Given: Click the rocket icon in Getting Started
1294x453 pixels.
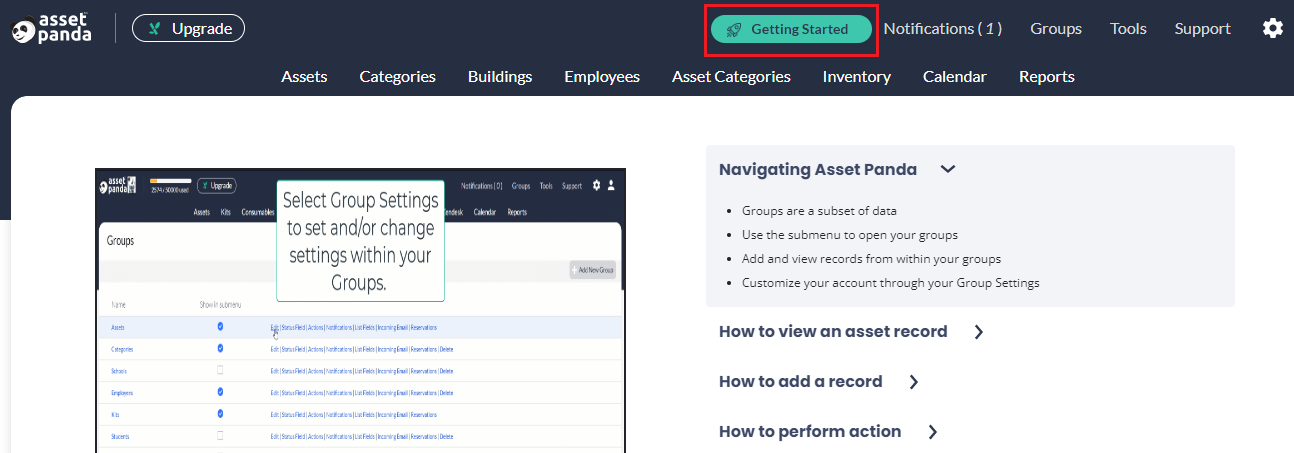Looking at the screenshot, I should 734,30.
